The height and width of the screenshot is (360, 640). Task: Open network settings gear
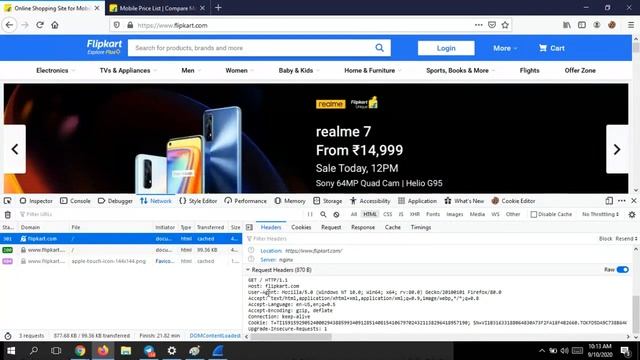click(632, 214)
